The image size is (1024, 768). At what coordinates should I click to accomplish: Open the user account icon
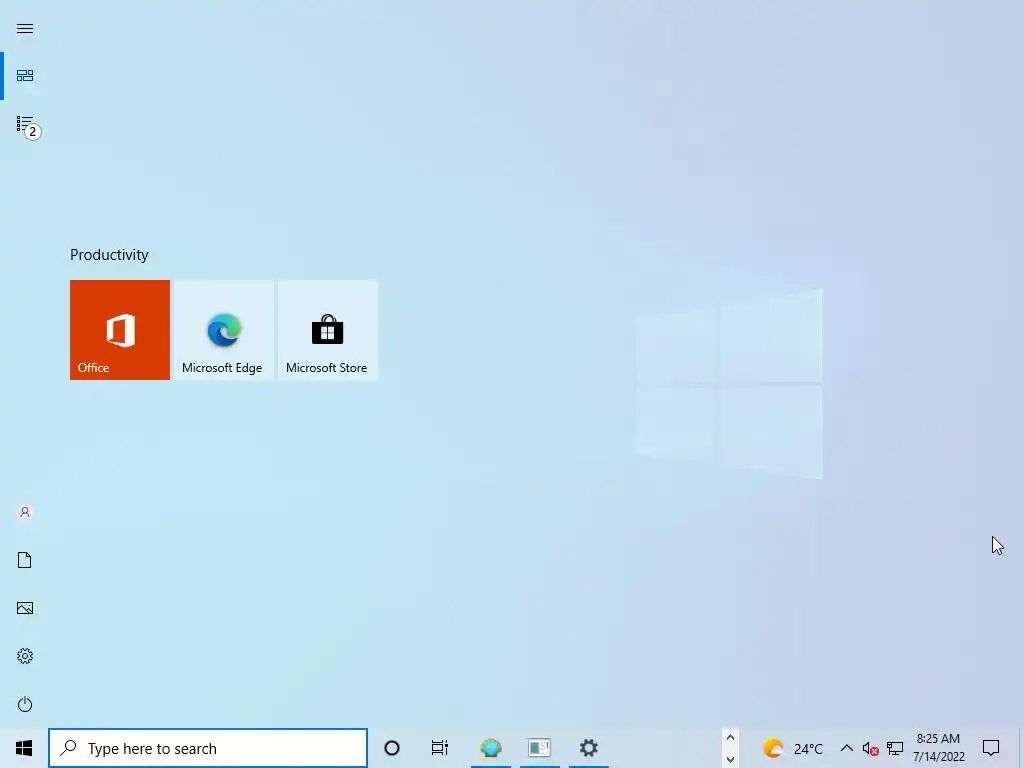[x=25, y=512]
